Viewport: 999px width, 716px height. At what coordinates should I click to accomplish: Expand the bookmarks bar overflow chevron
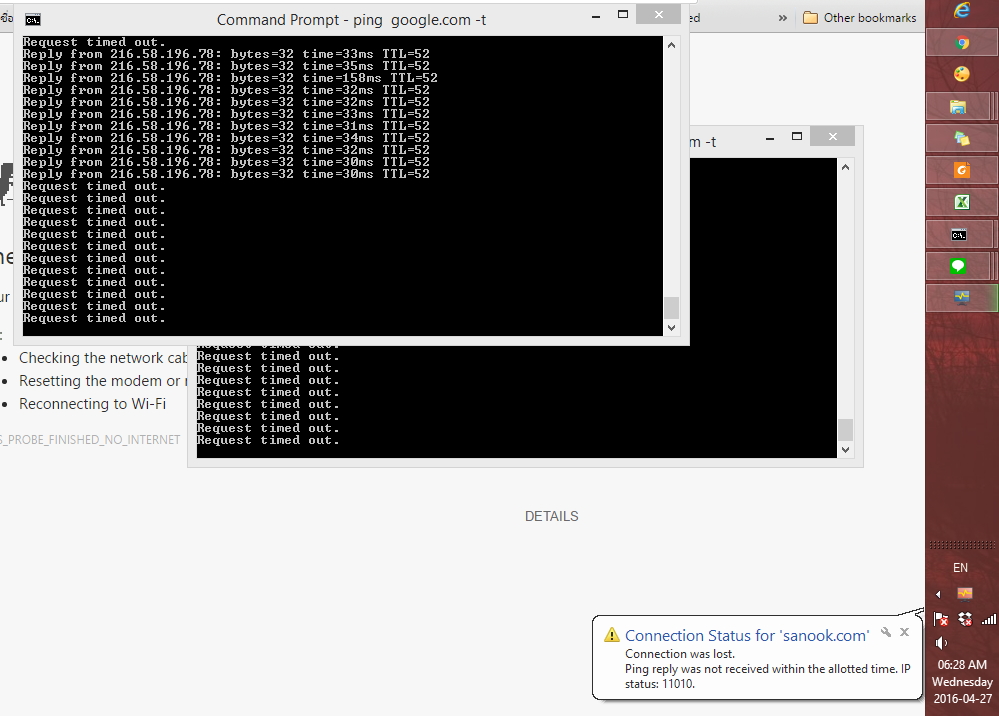tap(782, 18)
